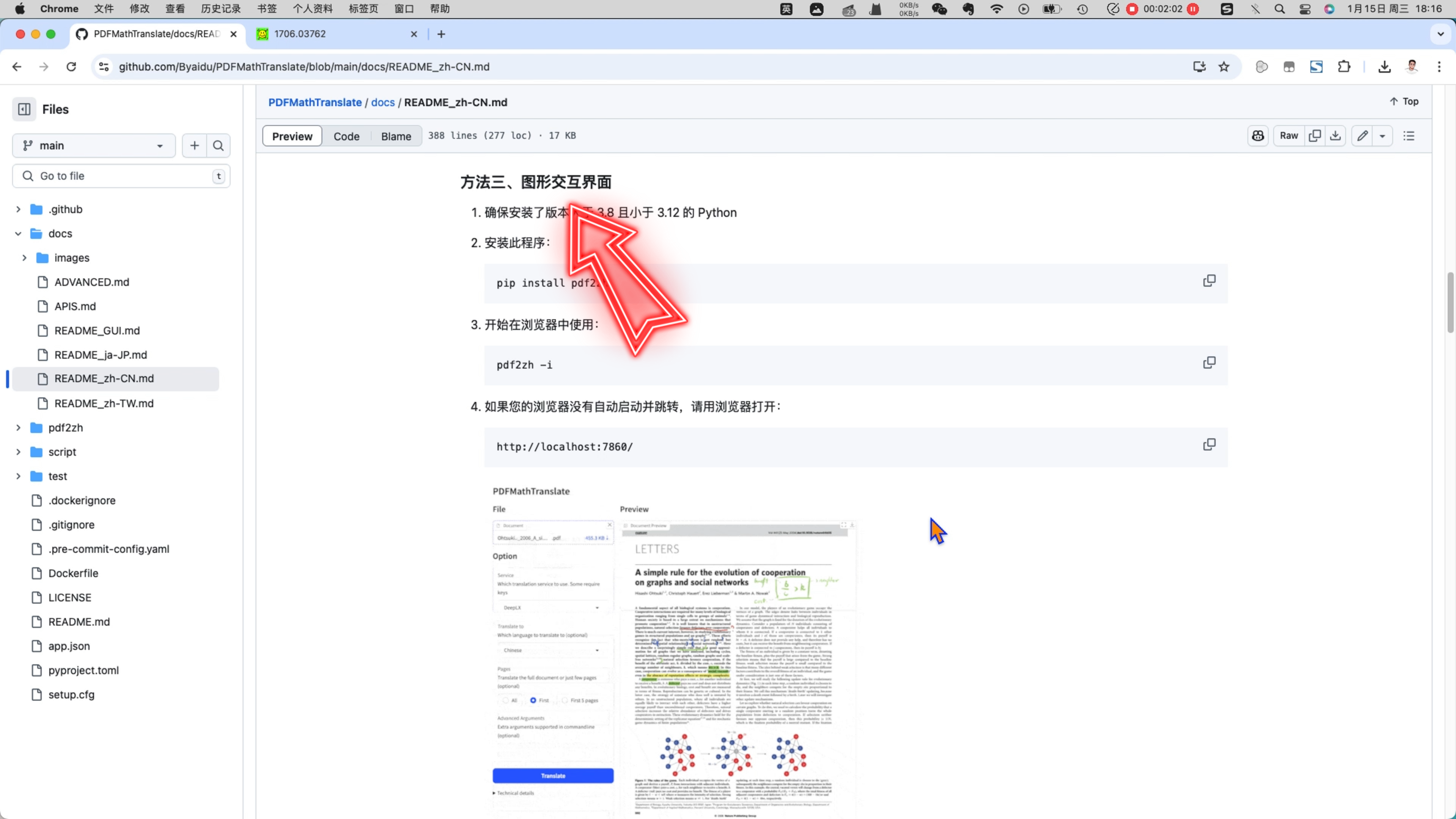Collapse the Files side panel icon
Image resolution: width=1456 pixels, height=819 pixels.
[24, 109]
